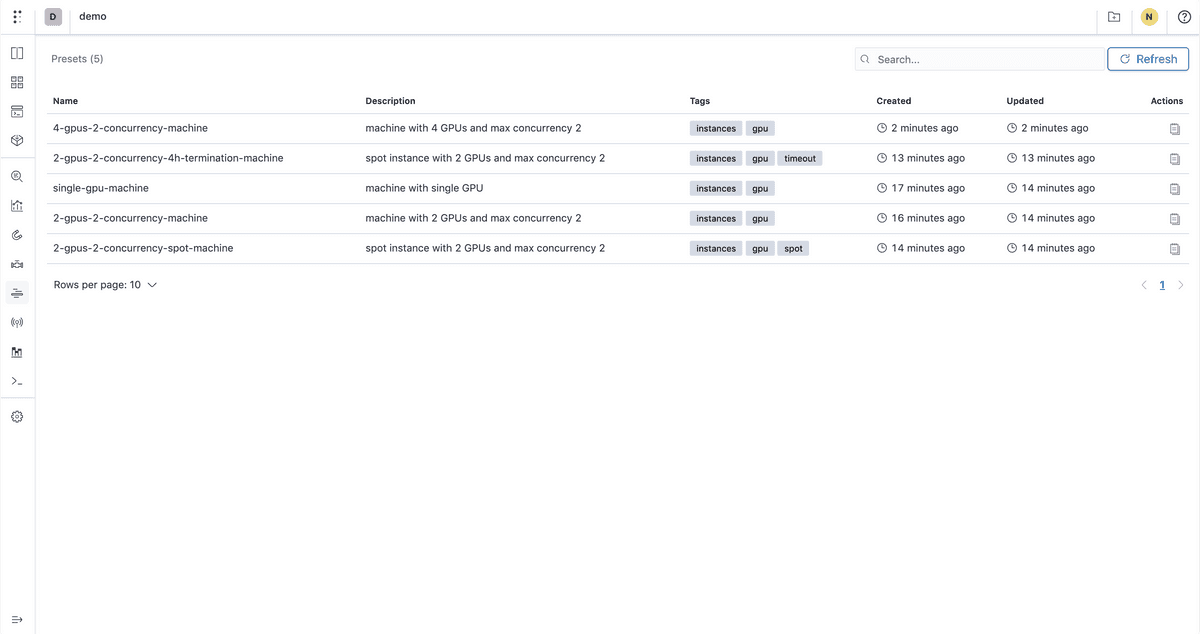
Task: Open the two-column panel sidebar icon
Action: (x=17, y=53)
